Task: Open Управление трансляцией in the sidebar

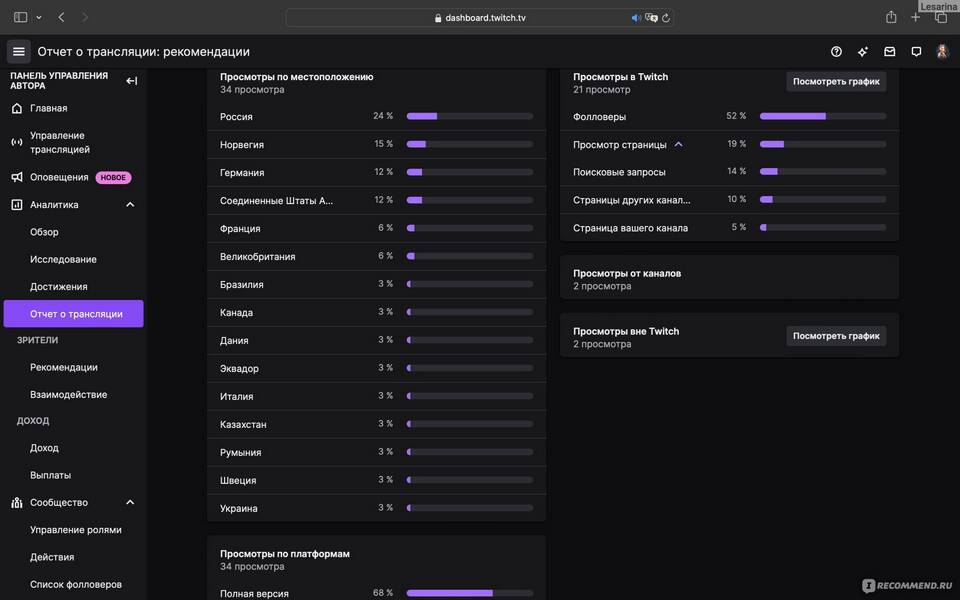Action: tap(59, 143)
